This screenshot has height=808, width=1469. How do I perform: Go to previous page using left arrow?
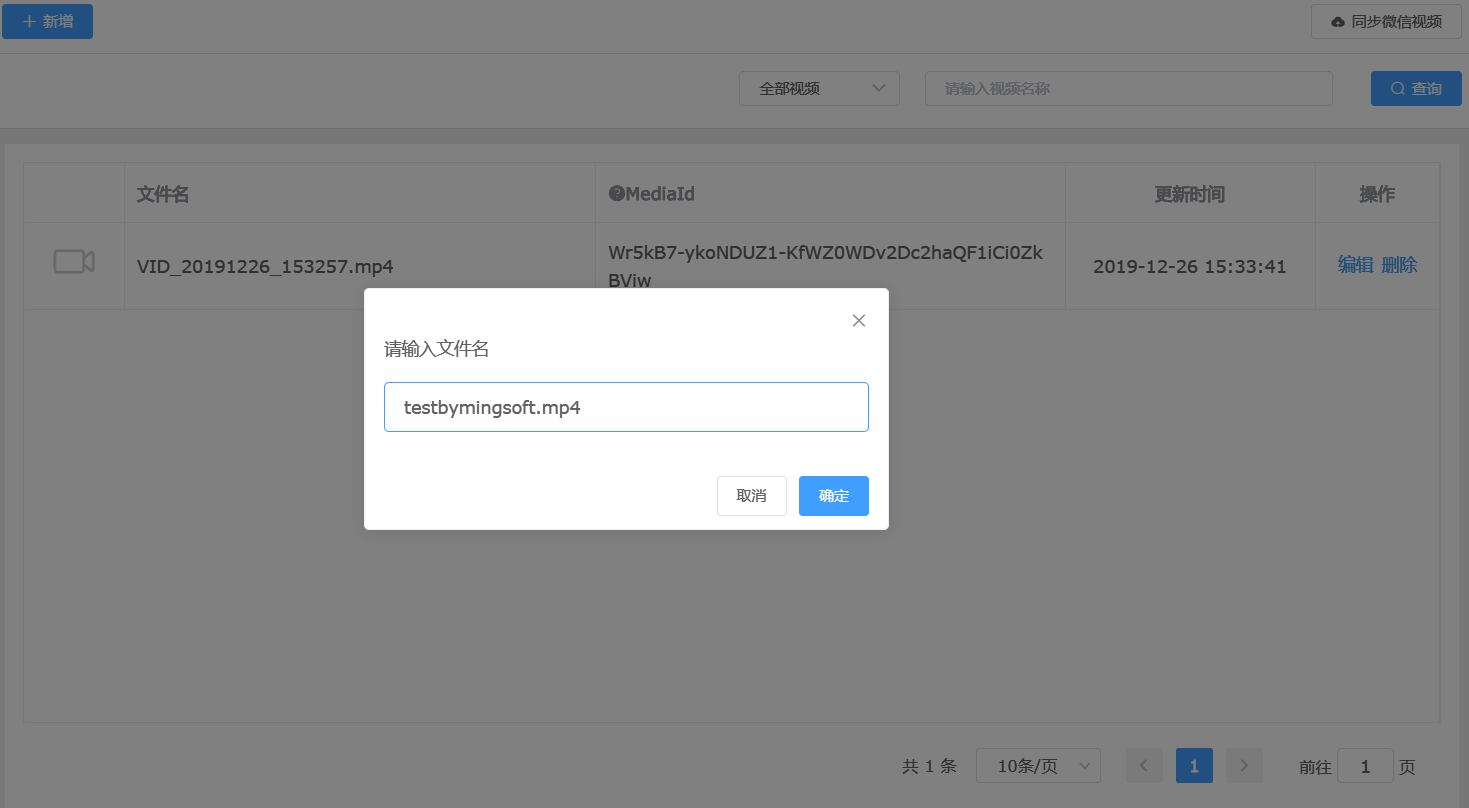1144,766
